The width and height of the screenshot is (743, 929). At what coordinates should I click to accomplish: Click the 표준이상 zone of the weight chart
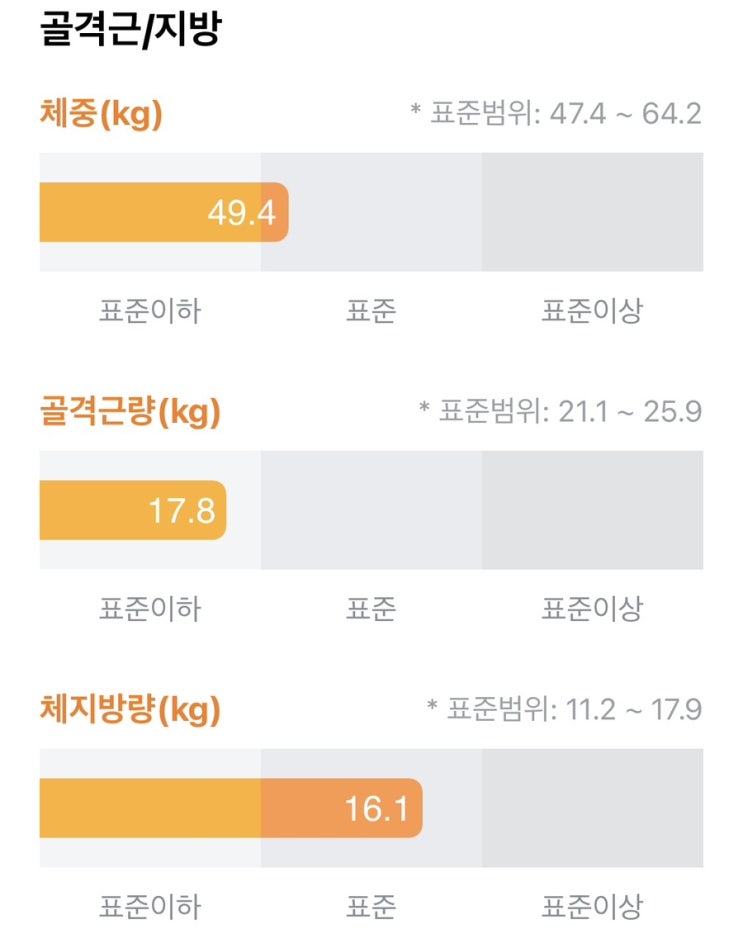coord(593,212)
